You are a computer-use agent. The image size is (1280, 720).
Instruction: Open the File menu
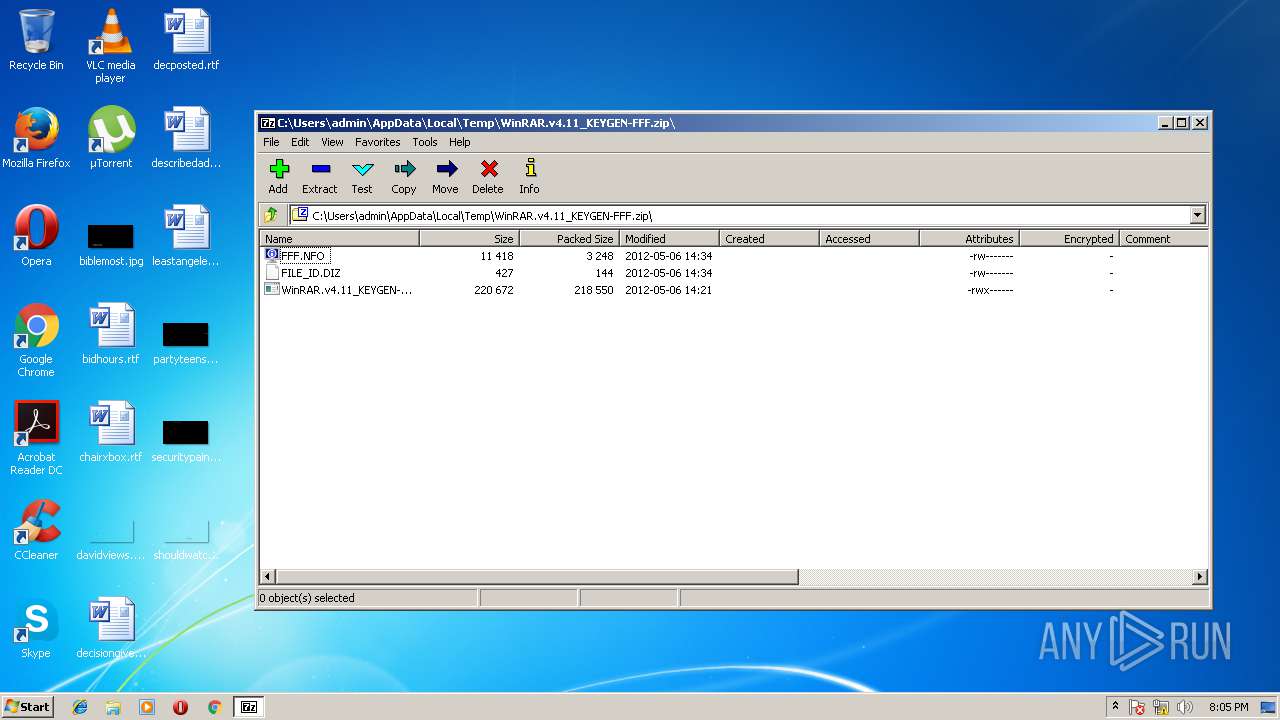271,142
